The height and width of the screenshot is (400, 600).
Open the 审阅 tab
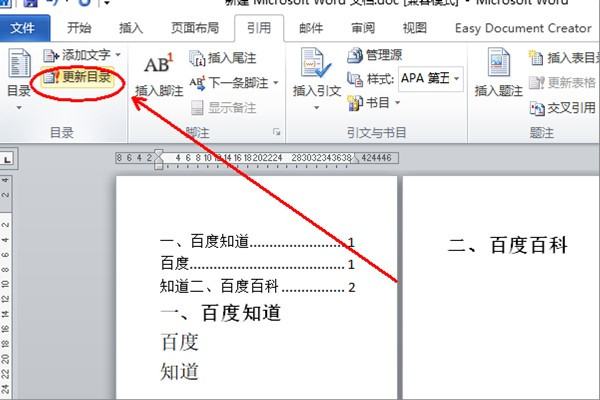pos(363,28)
